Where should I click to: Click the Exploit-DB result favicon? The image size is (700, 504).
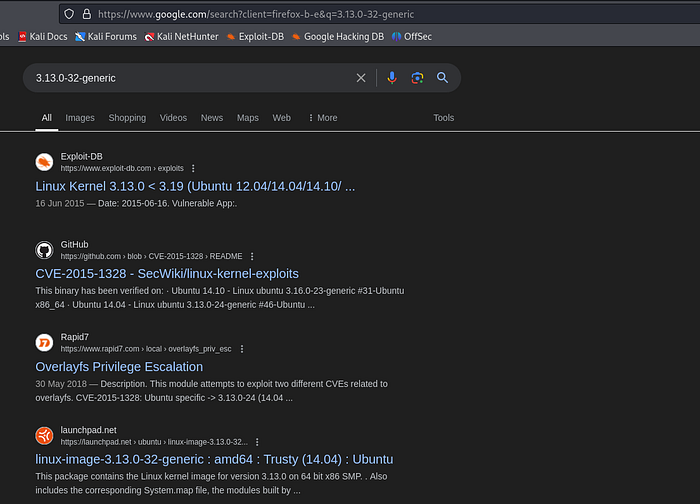tap(44, 162)
